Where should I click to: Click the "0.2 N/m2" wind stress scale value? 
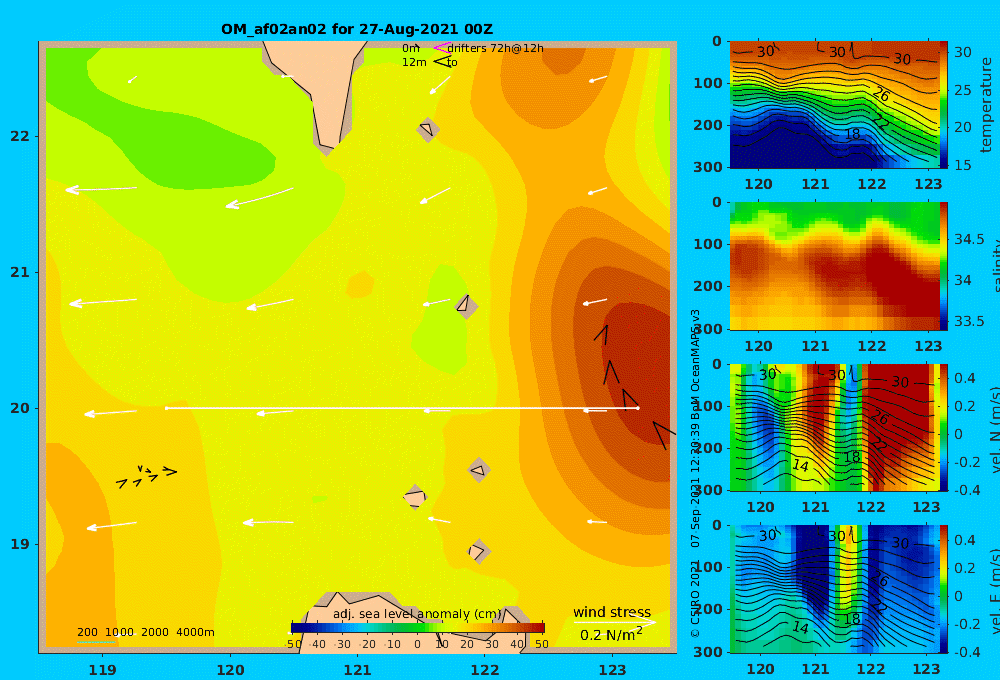pos(611,634)
